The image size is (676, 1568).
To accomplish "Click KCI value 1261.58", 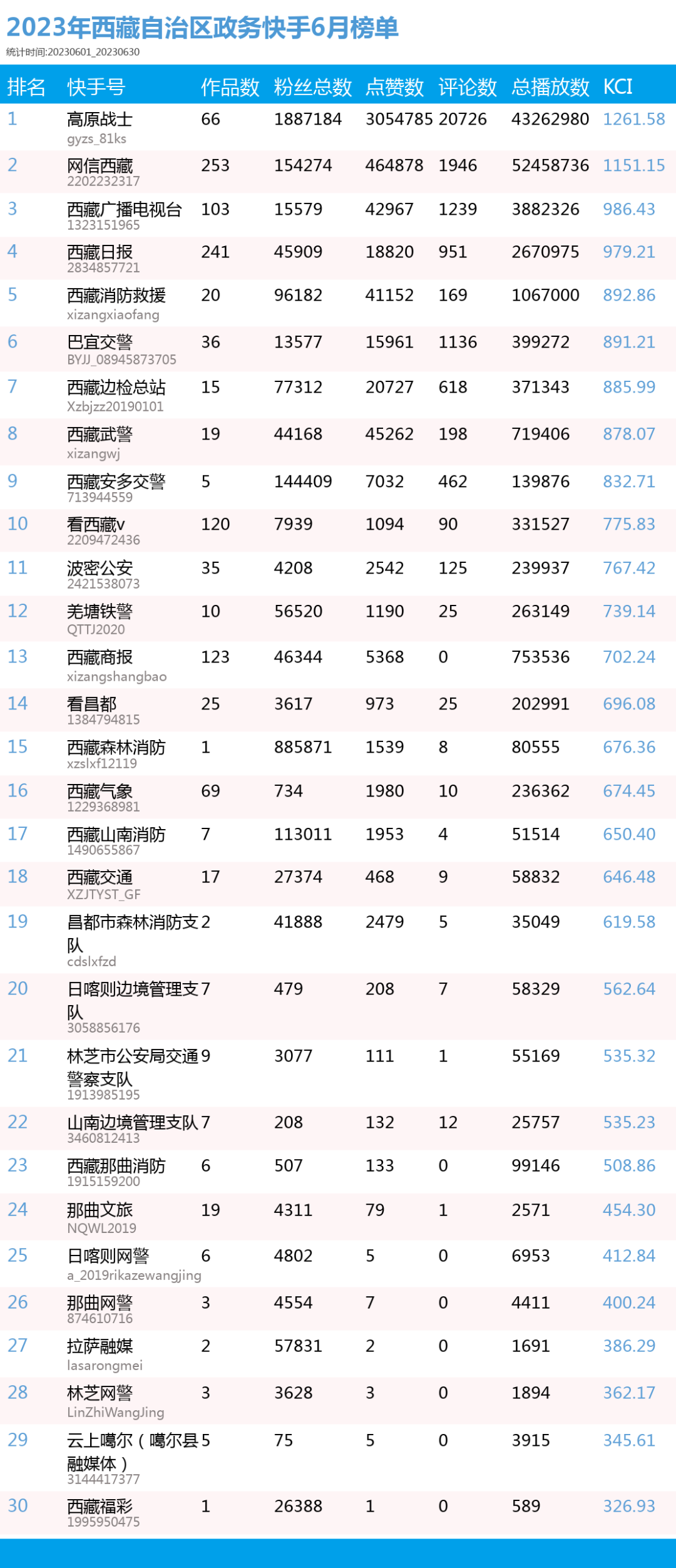I will [x=634, y=119].
